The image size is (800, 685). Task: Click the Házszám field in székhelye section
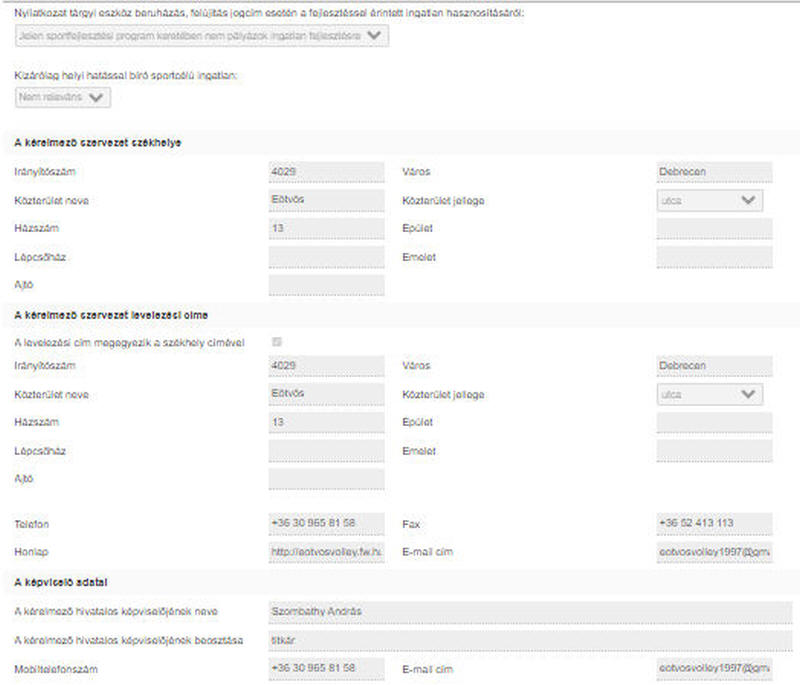326,229
